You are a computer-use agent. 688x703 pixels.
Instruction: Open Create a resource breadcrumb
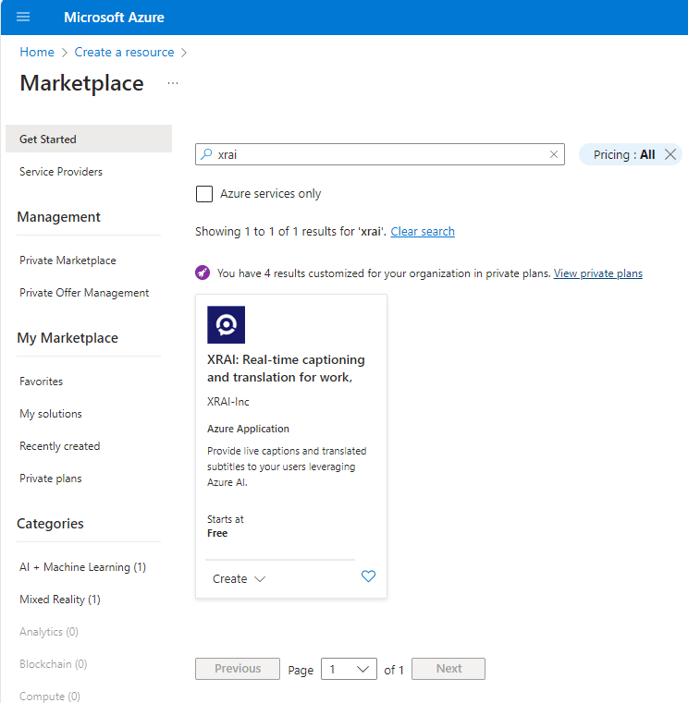tap(124, 52)
